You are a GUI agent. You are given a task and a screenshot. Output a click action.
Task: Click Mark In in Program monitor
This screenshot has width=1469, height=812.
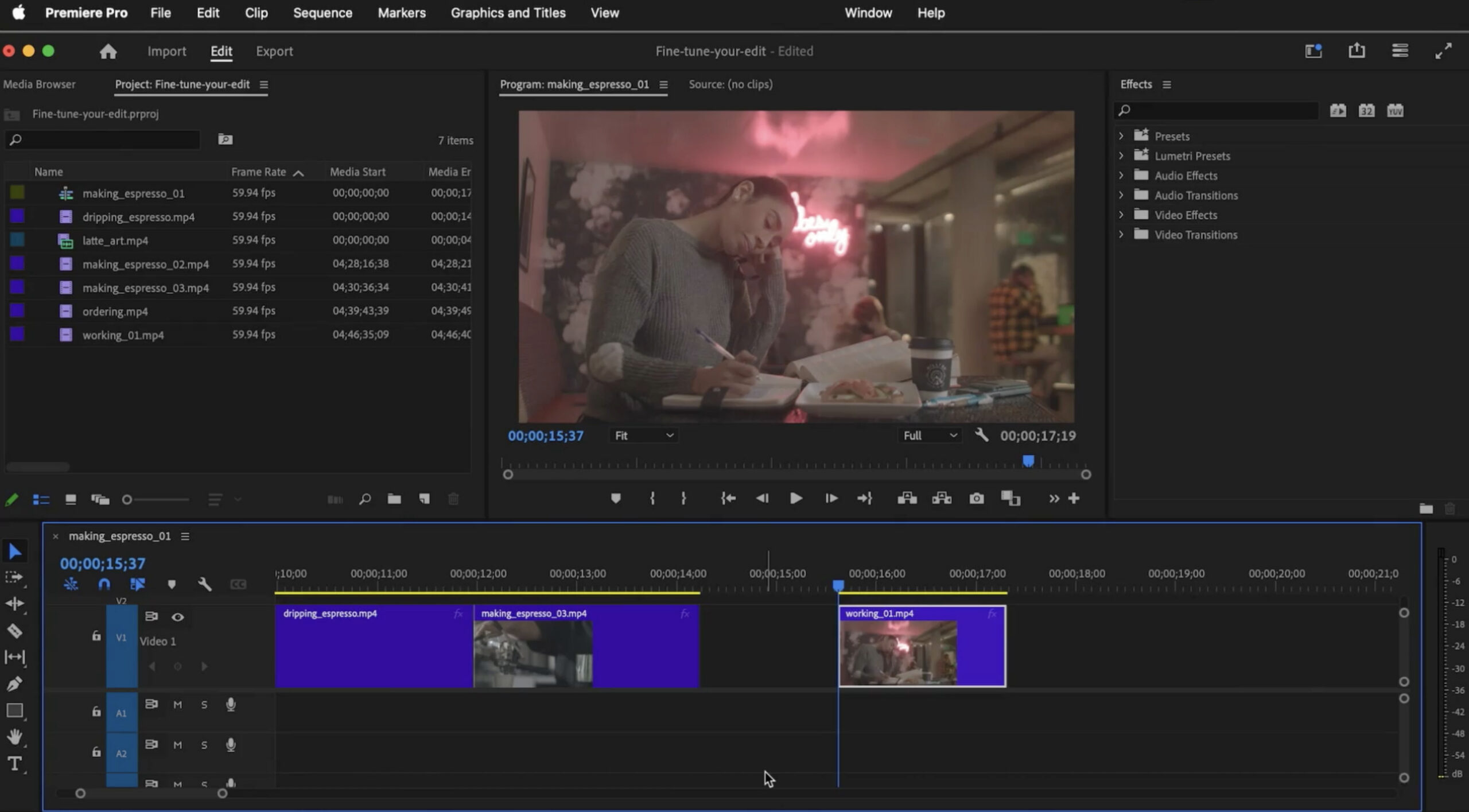point(652,498)
